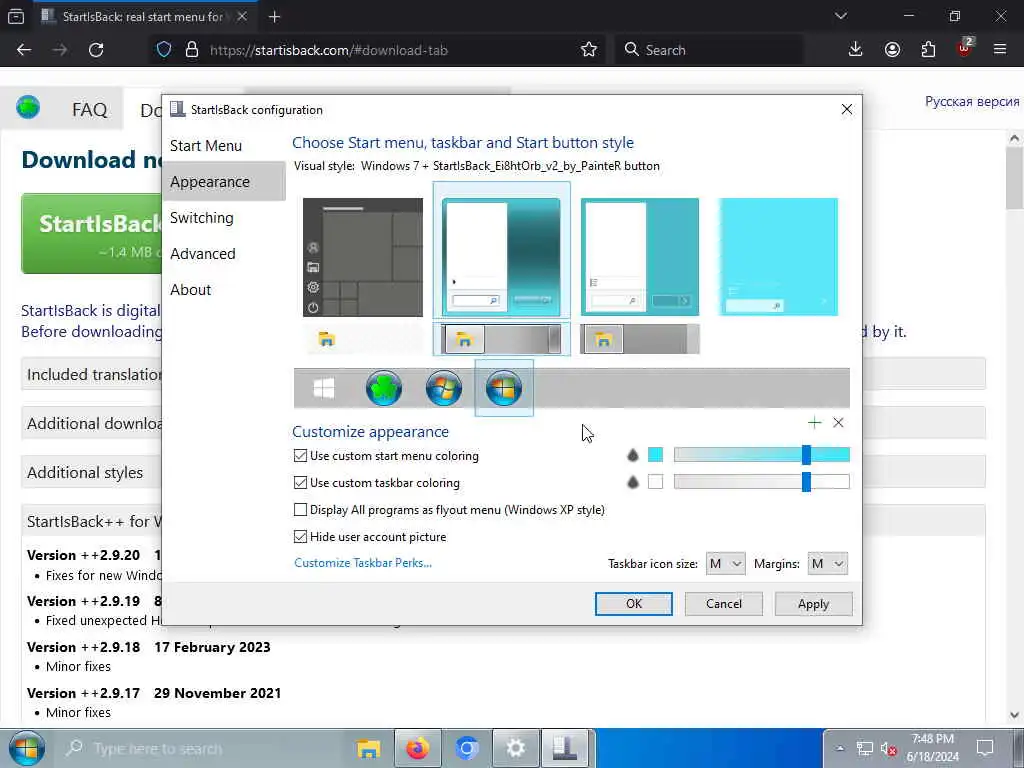Open Customize Taskbar Perks link
This screenshot has width=1024, height=768.
coord(362,562)
